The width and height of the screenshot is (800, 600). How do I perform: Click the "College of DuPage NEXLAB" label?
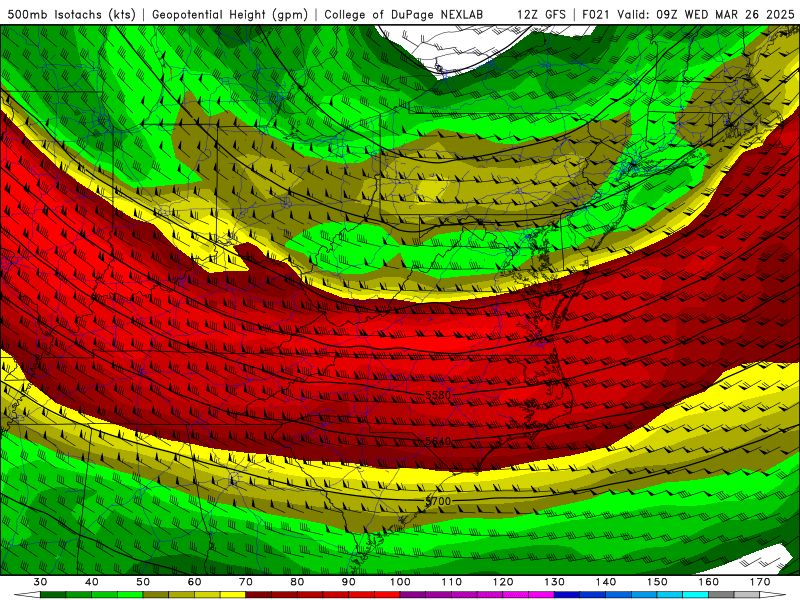[x=403, y=14]
